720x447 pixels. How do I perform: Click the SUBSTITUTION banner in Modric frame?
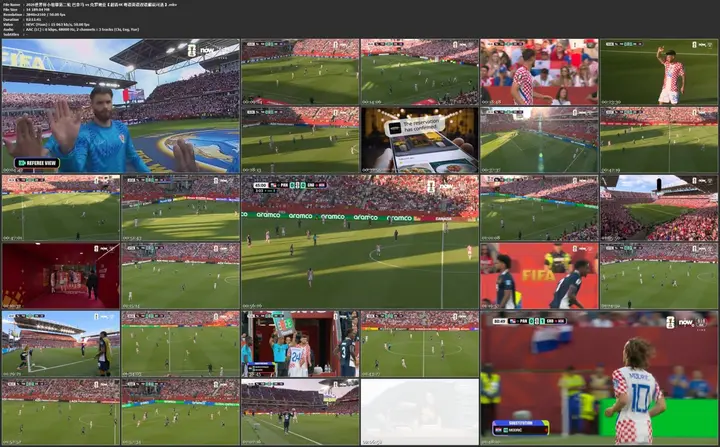point(520,427)
